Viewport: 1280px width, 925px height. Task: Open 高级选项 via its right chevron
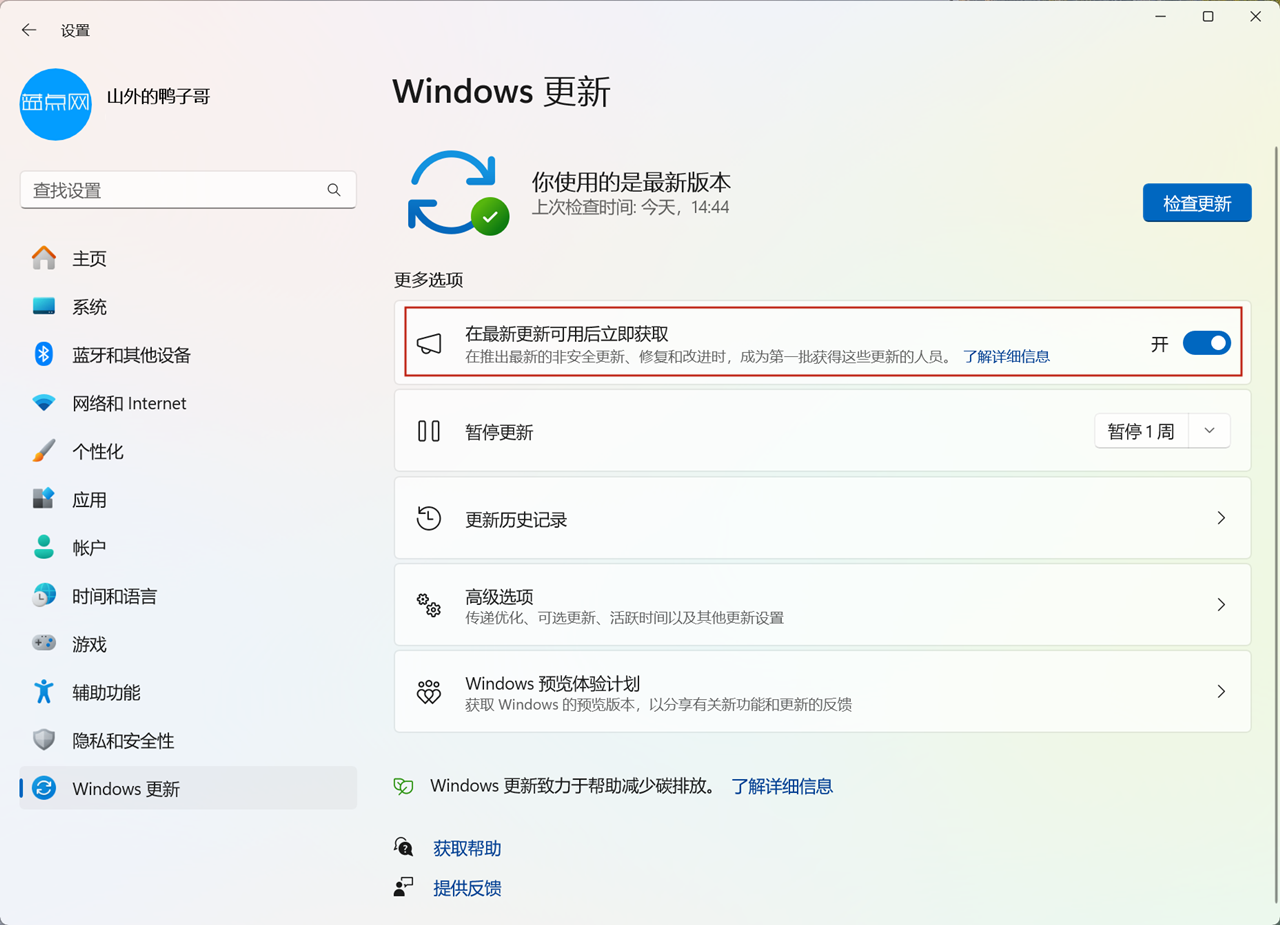(1221, 604)
